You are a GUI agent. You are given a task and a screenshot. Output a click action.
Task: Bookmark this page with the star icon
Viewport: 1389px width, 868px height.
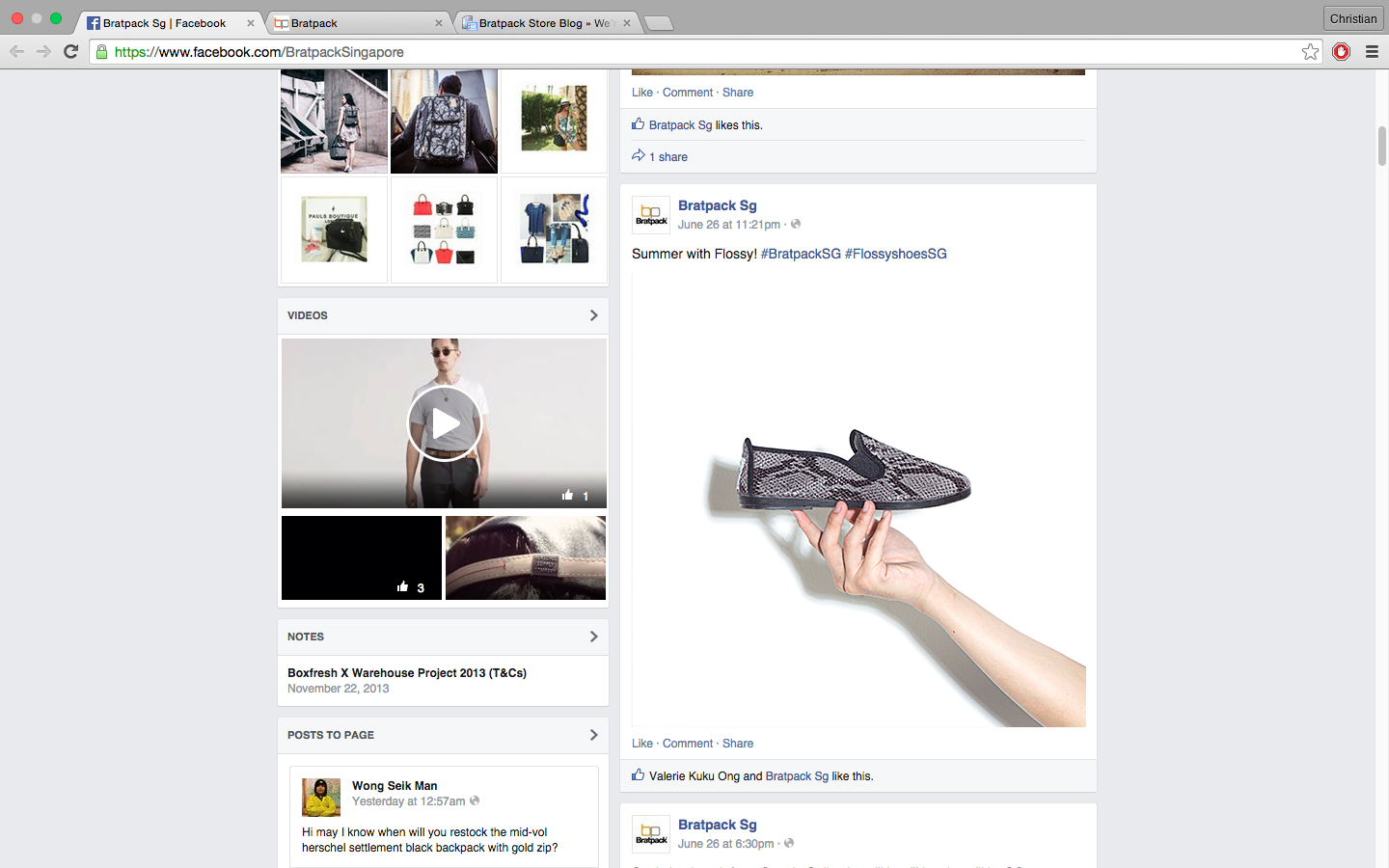click(x=1310, y=52)
